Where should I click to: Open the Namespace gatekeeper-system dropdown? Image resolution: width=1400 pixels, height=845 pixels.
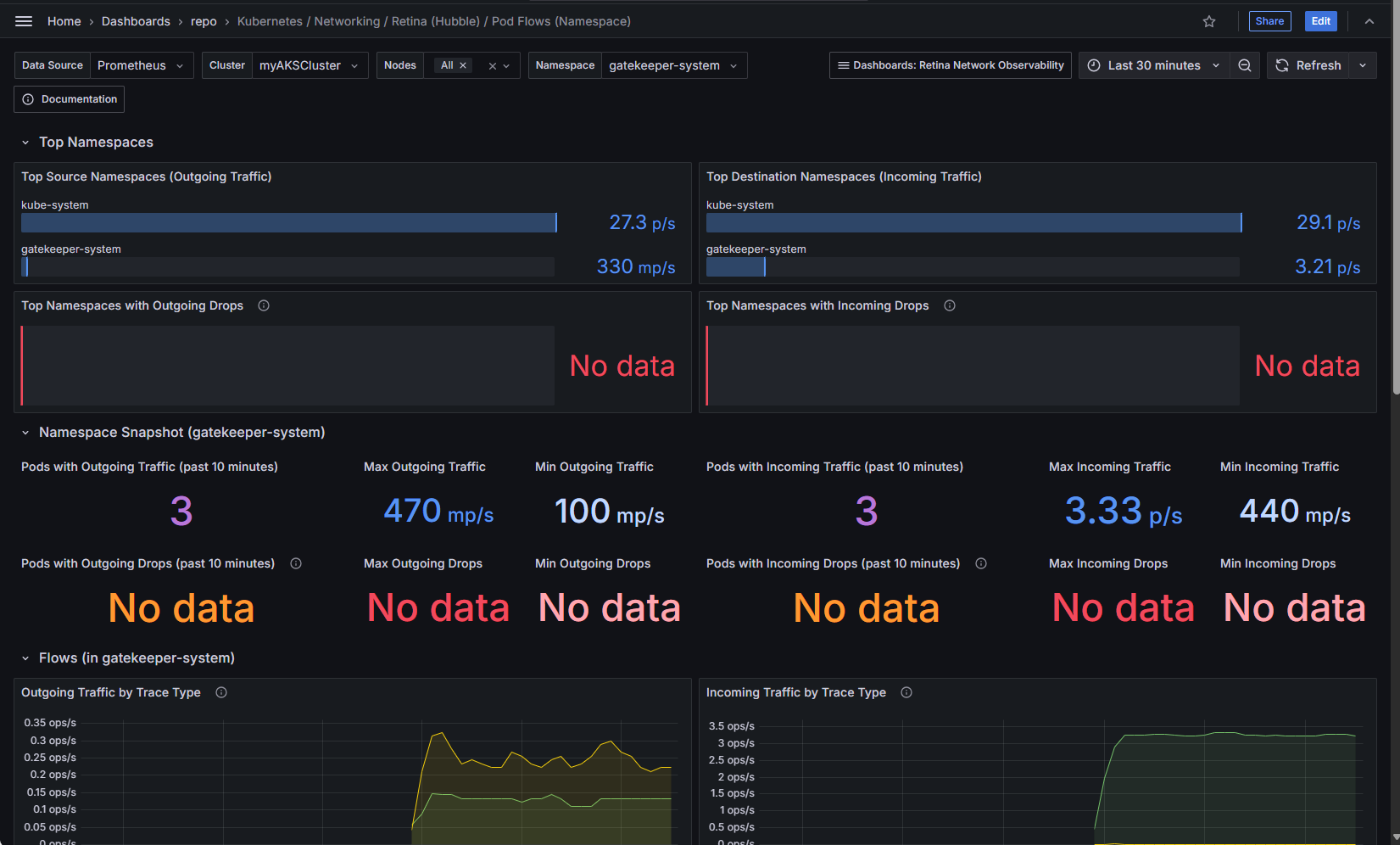[673, 65]
